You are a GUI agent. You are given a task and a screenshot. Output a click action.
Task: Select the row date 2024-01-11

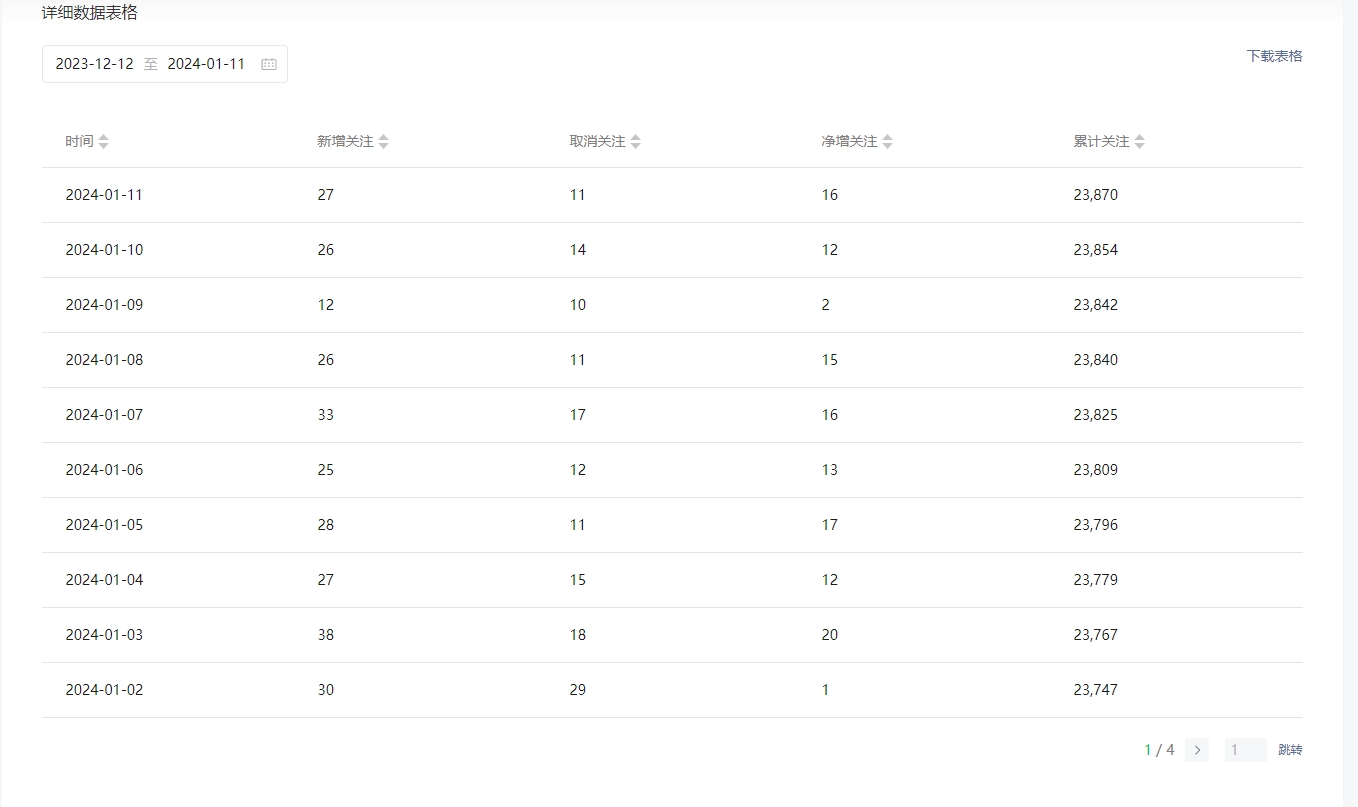pyautogui.click(x=104, y=195)
